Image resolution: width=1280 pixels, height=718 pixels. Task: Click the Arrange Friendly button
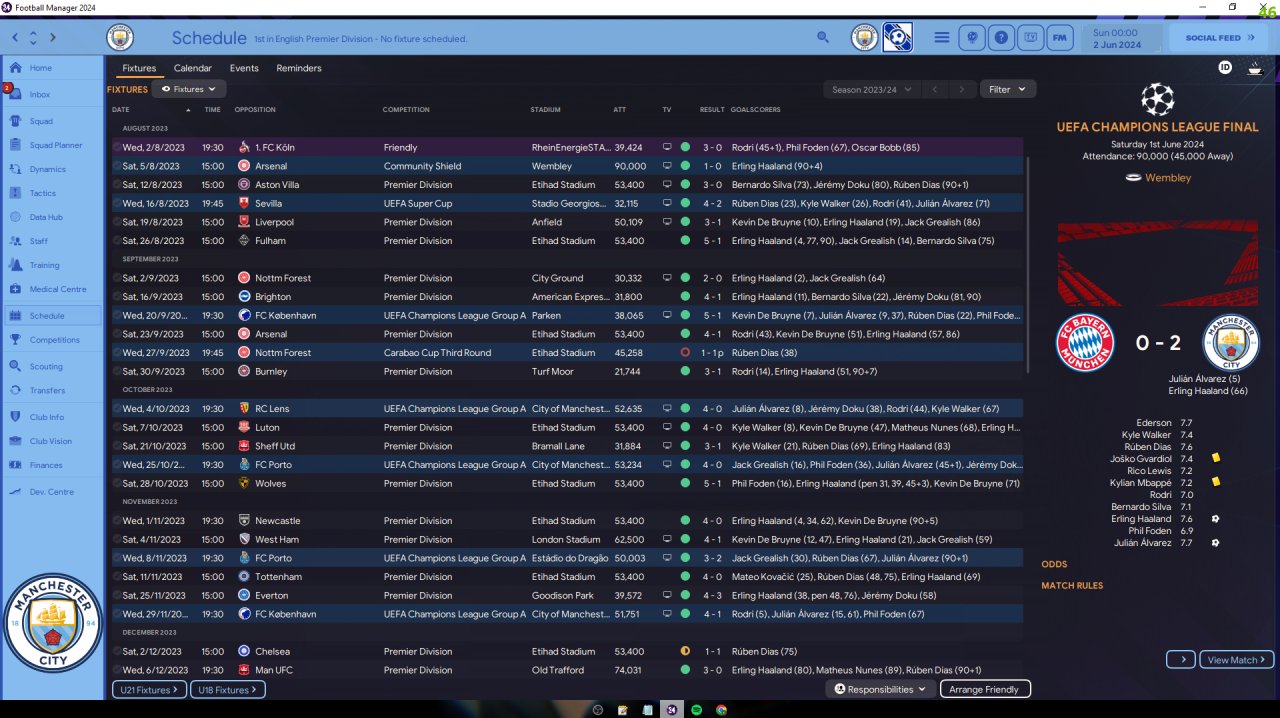click(x=985, y=689)
